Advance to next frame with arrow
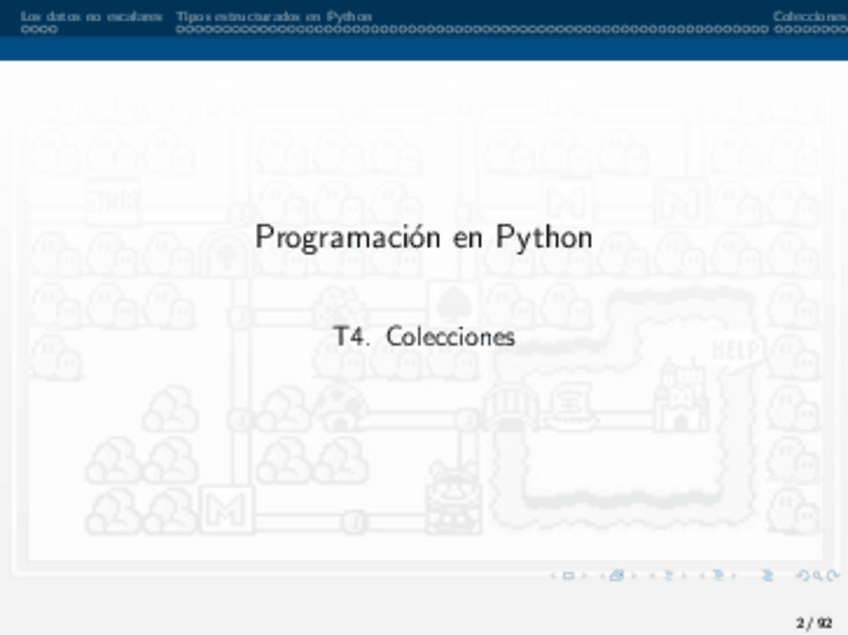This screenshot has height=635, width=848. click(x=632, y=575)
